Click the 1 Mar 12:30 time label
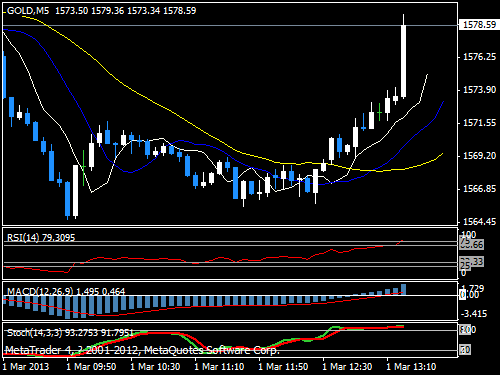Viewport: 500px width, 375px height. tap(347, 367)
